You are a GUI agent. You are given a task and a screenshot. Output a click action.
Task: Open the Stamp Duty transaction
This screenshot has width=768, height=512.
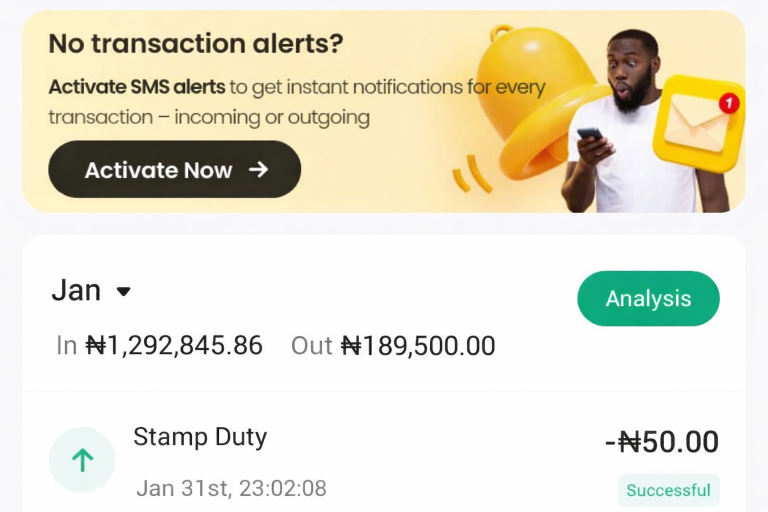[x=200, y=437]
